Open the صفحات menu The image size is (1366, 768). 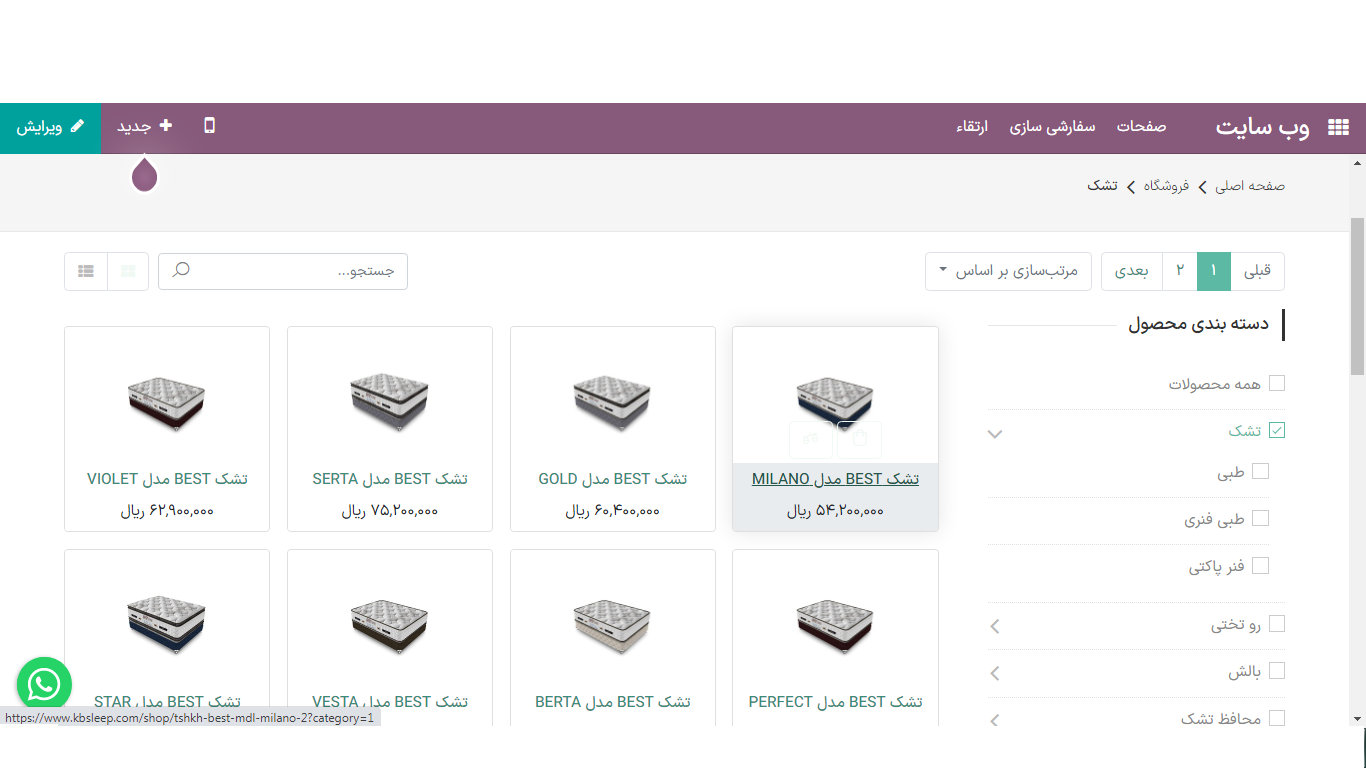pos(1142,127)
